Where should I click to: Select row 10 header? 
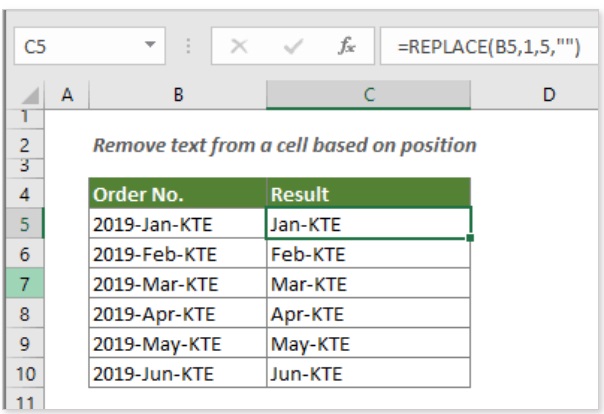click(25, 373)
